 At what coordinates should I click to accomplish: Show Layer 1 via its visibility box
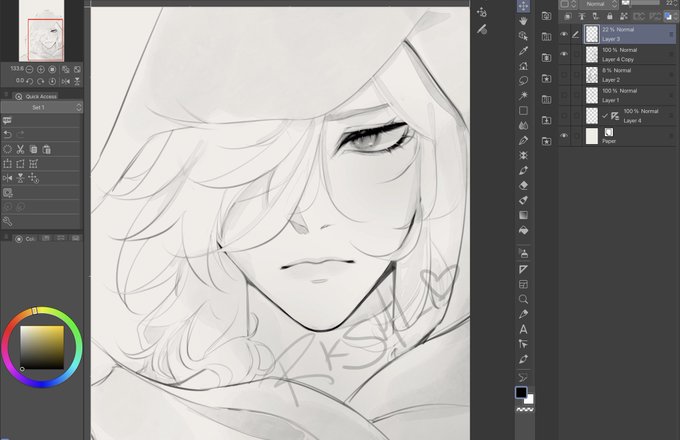point(564,95)
